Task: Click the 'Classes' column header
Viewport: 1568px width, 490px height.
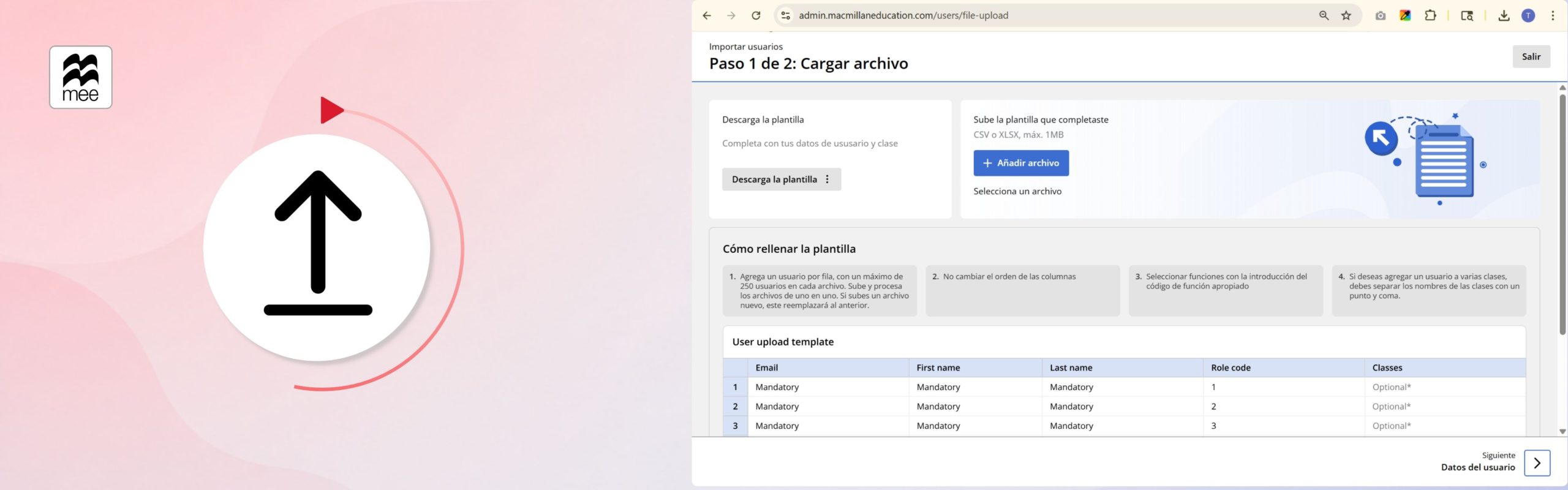Action: tap(1445, 367)
